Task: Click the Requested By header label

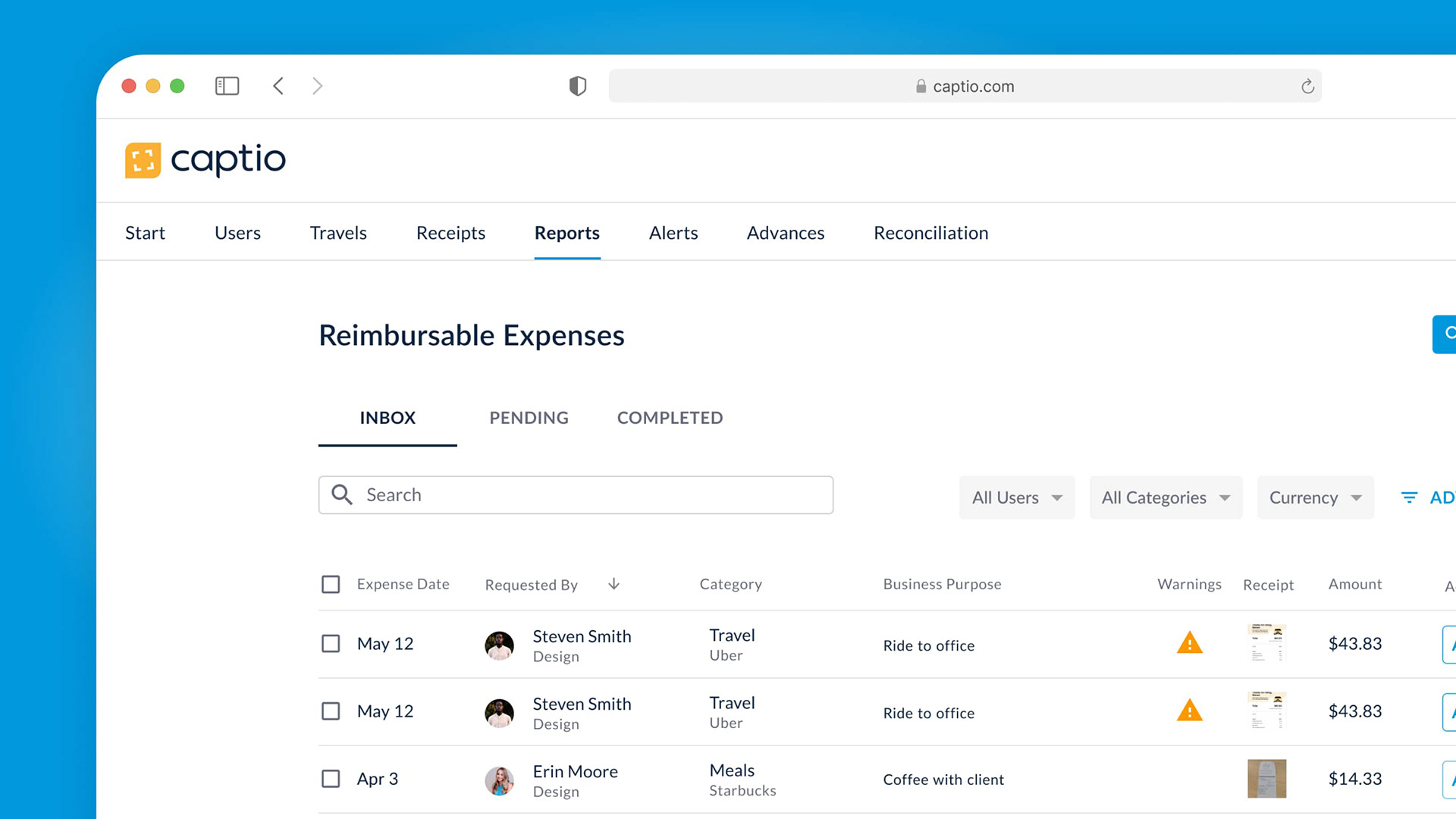Action: [531, 585]
